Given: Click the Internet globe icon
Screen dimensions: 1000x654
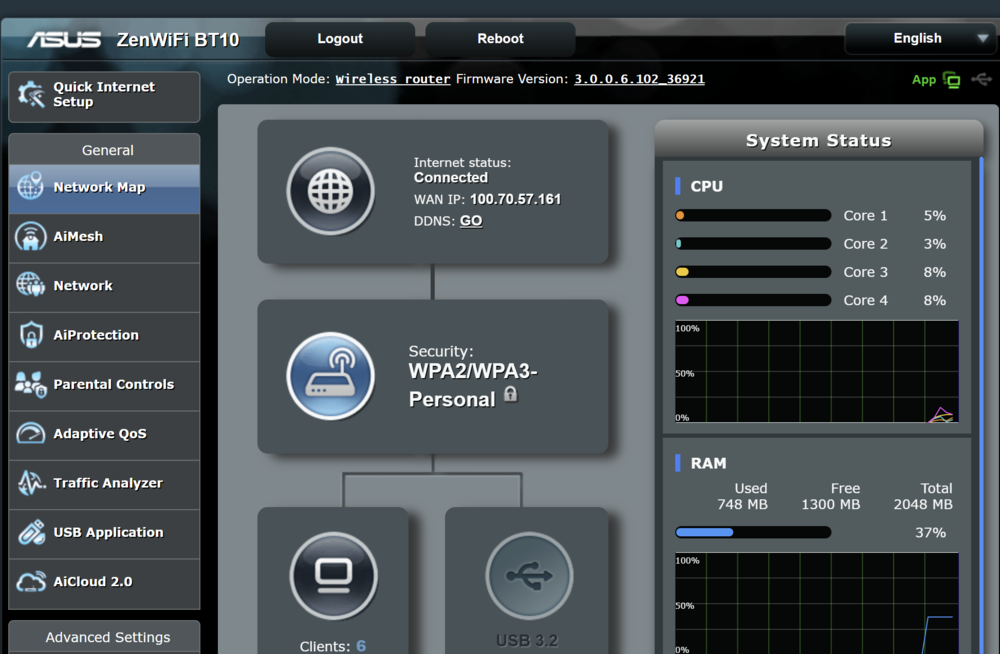Looking at the screenshot, I should tap(330, 191).
